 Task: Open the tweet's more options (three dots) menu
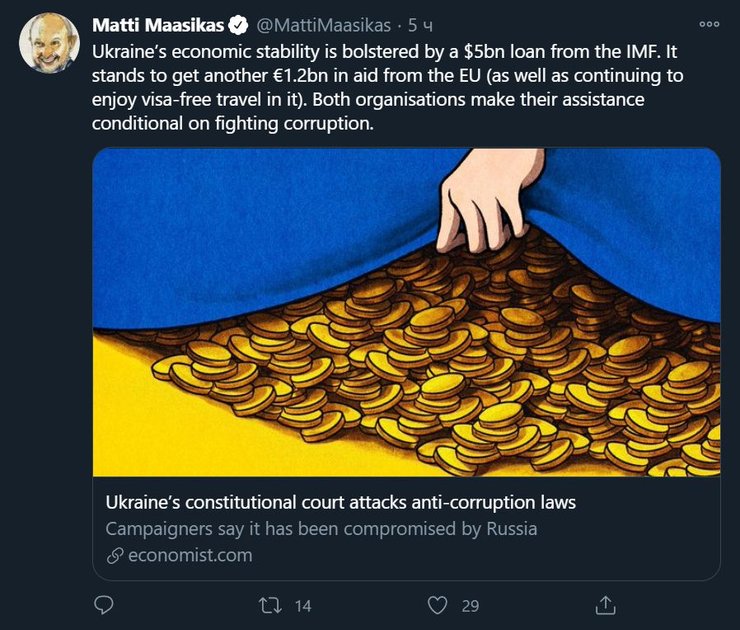tap(709, 24)
